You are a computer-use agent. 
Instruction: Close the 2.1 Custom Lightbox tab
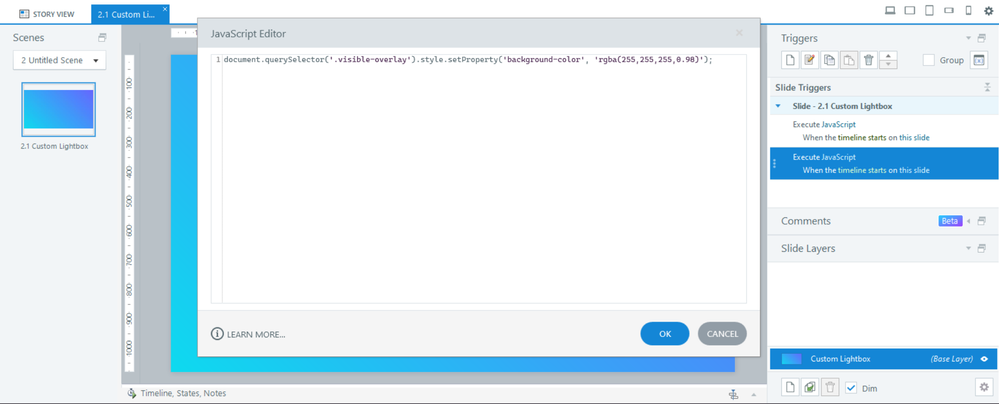166,9
